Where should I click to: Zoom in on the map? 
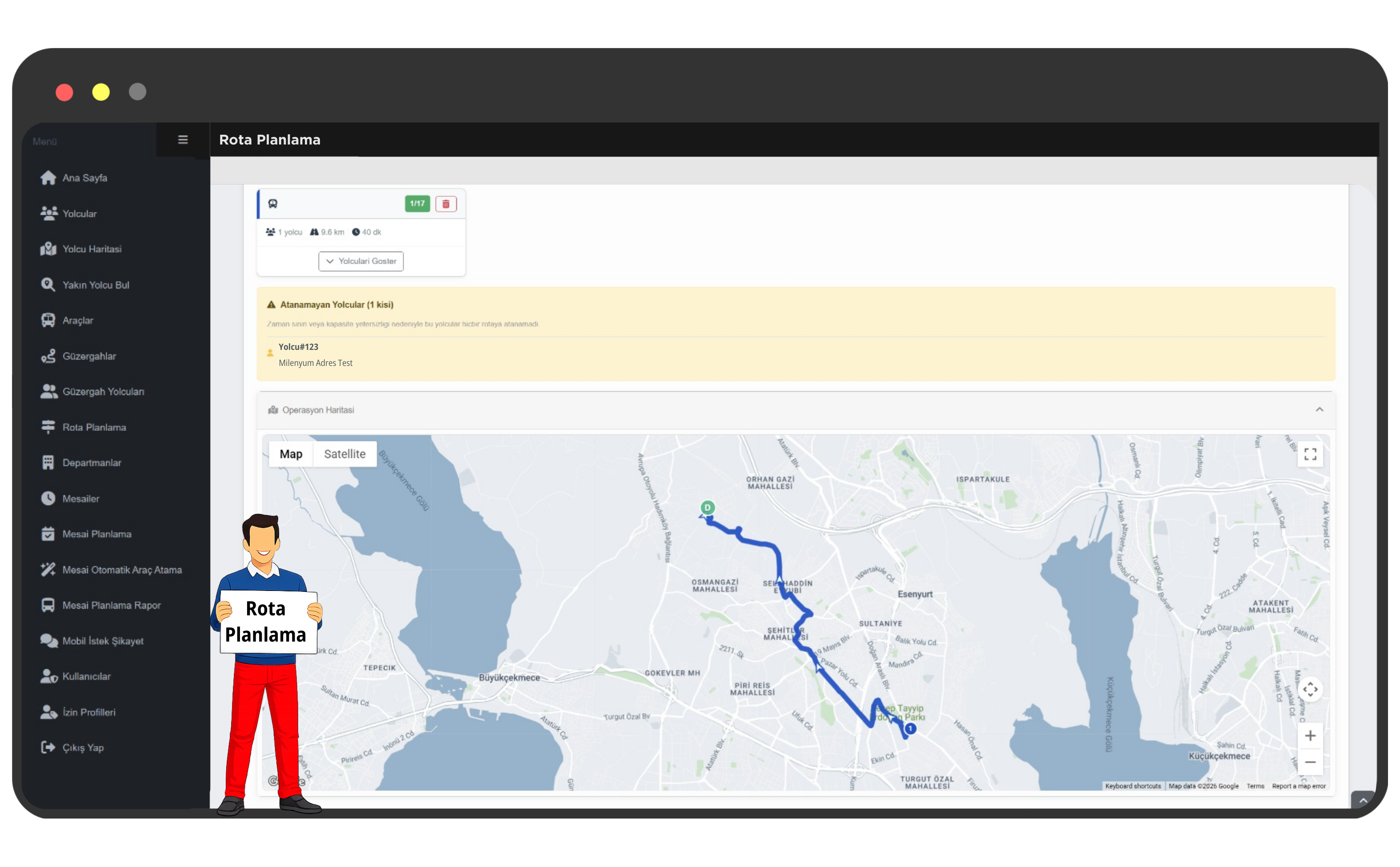coord(1310,736)
